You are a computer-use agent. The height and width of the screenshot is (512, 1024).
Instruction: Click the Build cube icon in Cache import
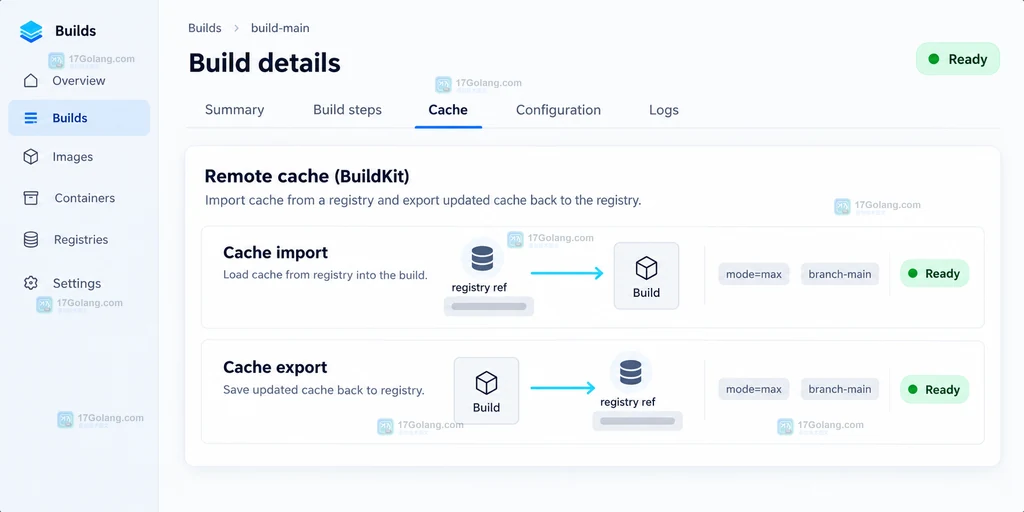(x=646, y=268)
